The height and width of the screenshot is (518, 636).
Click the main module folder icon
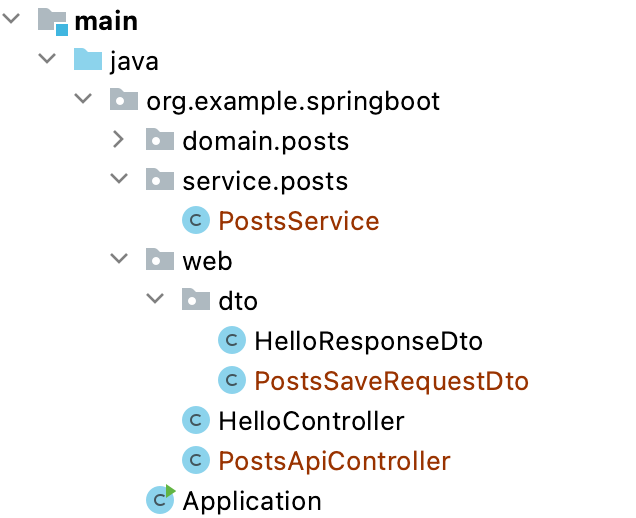coord(53,21)
